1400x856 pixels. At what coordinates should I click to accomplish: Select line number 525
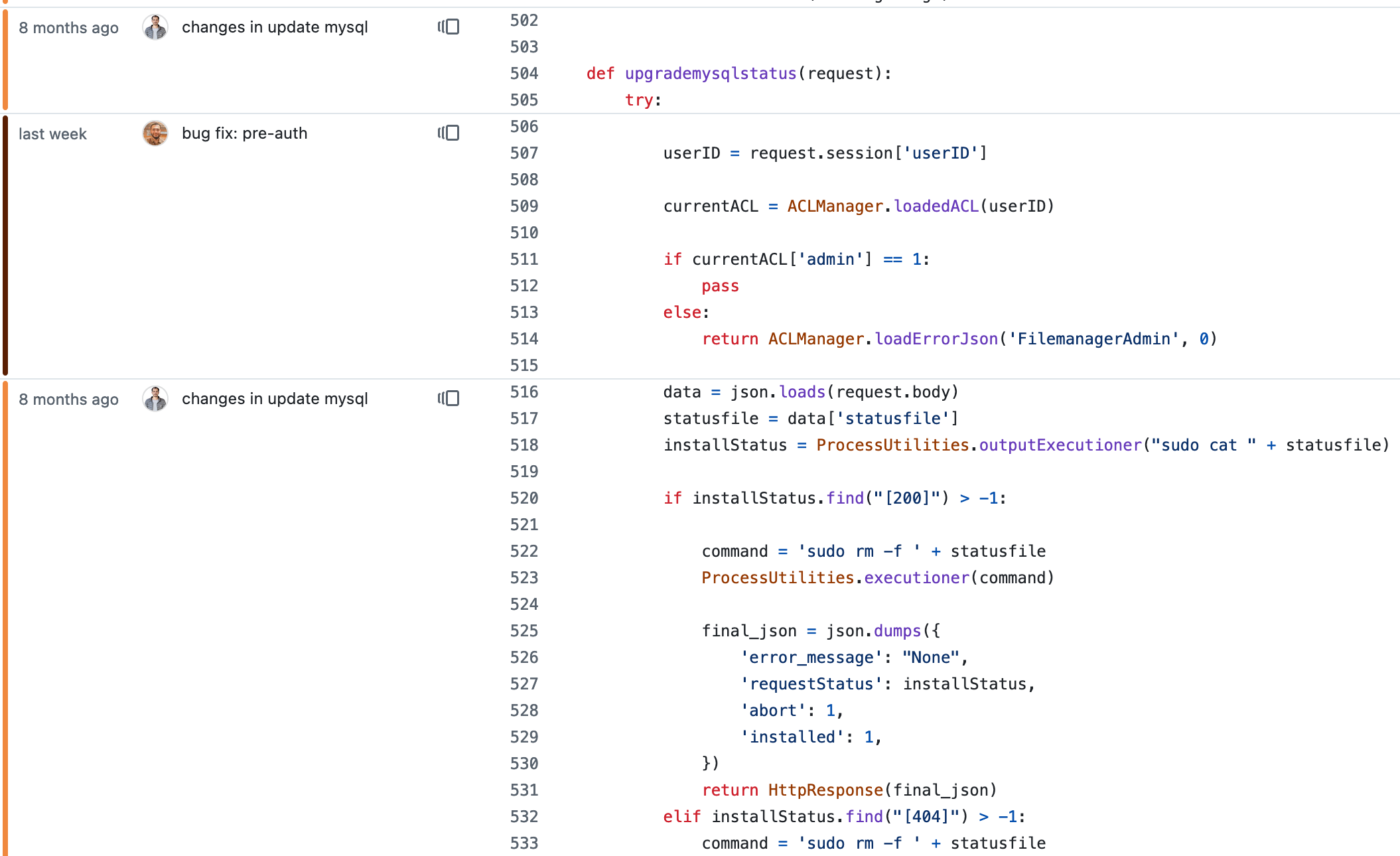pyautogui.click(x=524, y=631)
